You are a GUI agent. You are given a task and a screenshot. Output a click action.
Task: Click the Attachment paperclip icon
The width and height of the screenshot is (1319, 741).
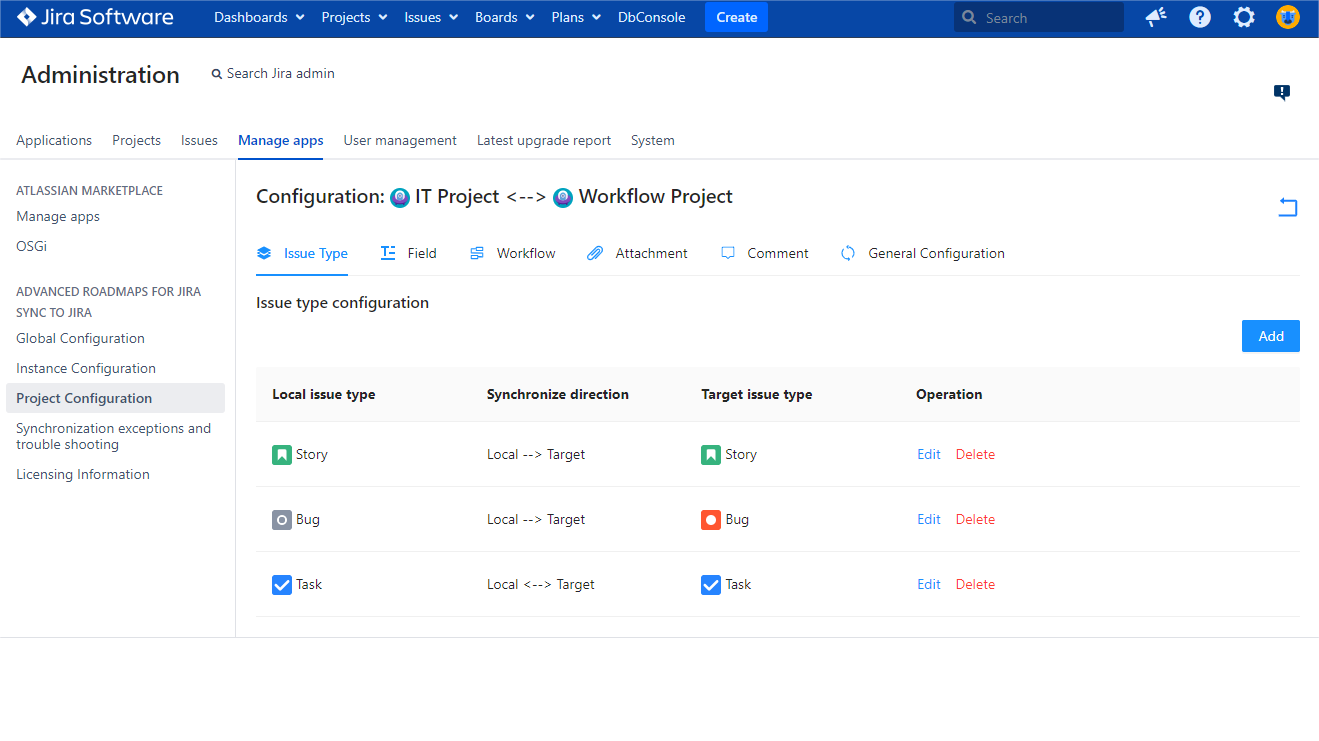[595, 253]
